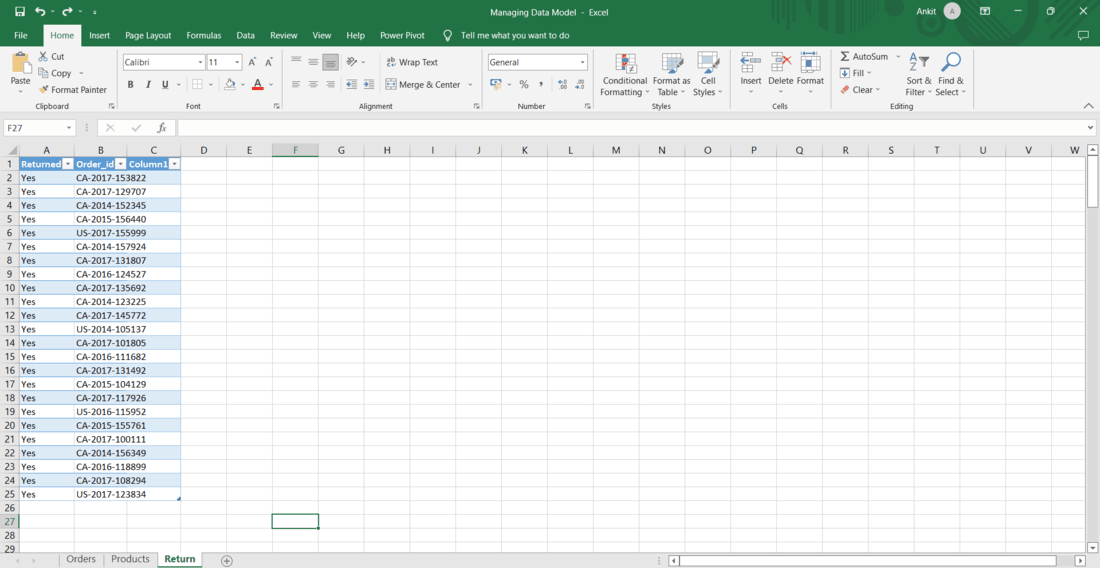Add a new sheet
The height and width of the screenshot is (568, 1100).
[x=227, y=560]
